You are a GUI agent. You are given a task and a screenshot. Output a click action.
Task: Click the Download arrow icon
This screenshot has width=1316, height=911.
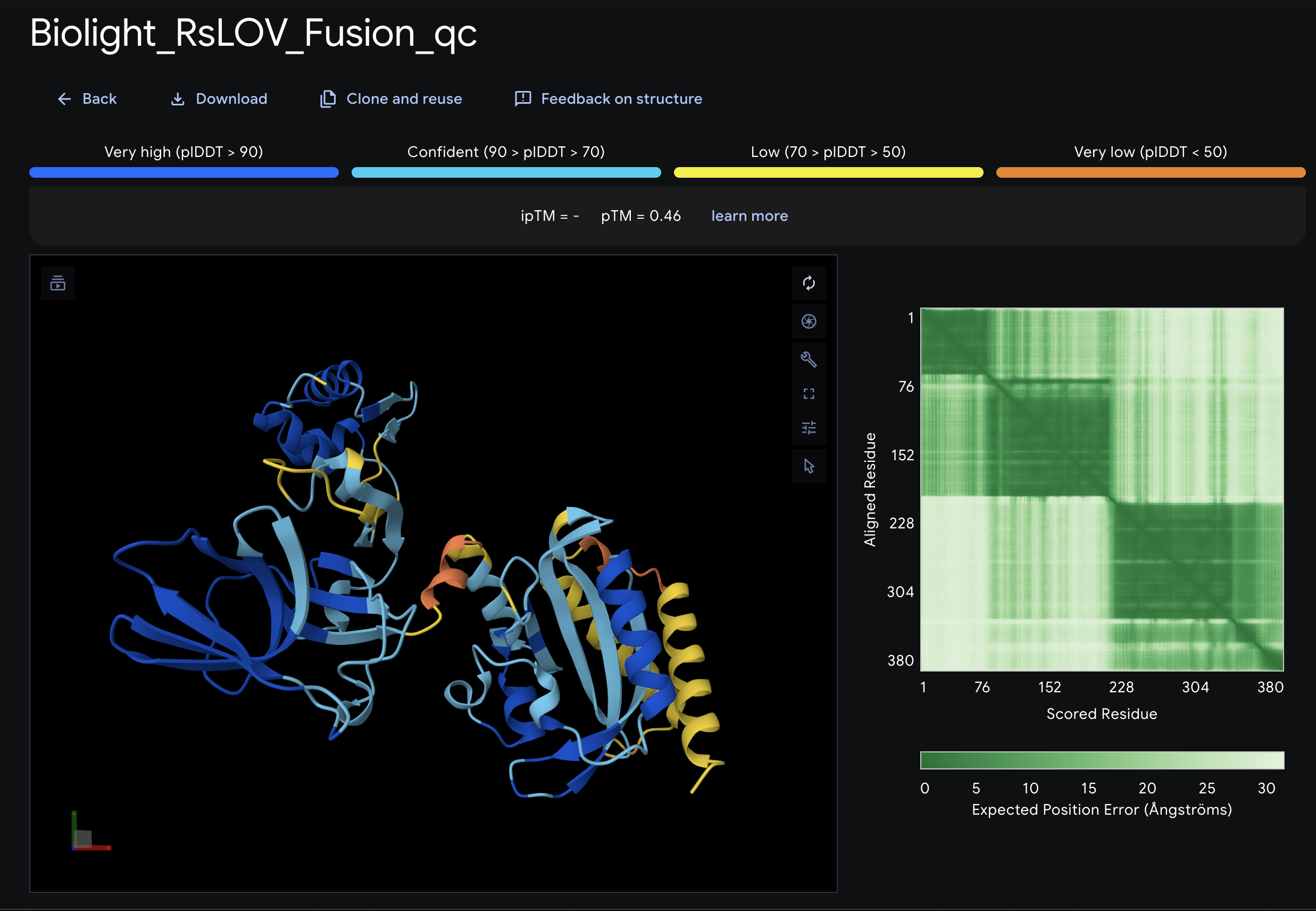[x=178, y=99]
